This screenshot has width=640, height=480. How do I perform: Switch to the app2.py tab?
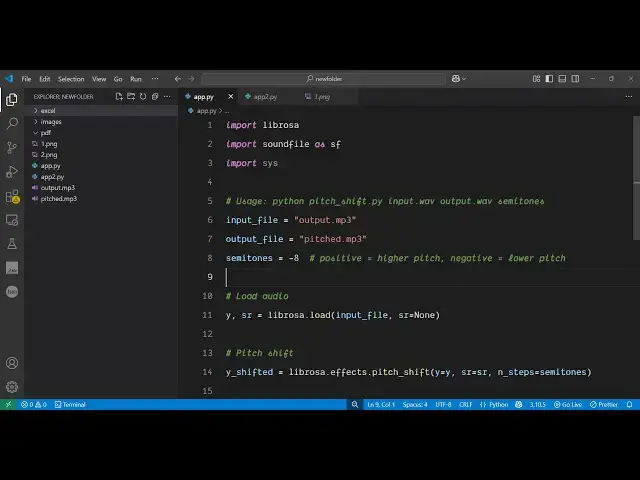coord(265,97)
